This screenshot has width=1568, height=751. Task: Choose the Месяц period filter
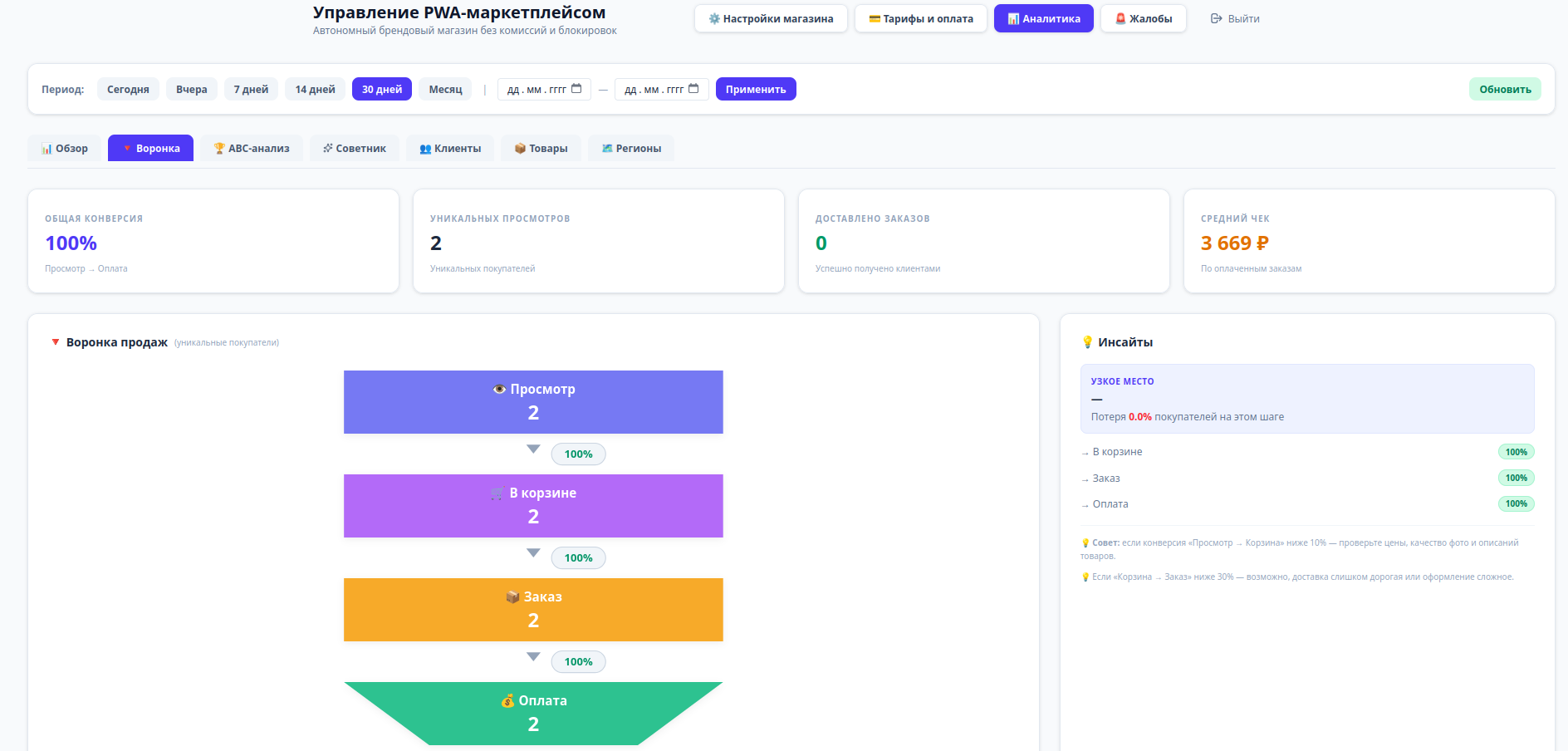point(445,89)
